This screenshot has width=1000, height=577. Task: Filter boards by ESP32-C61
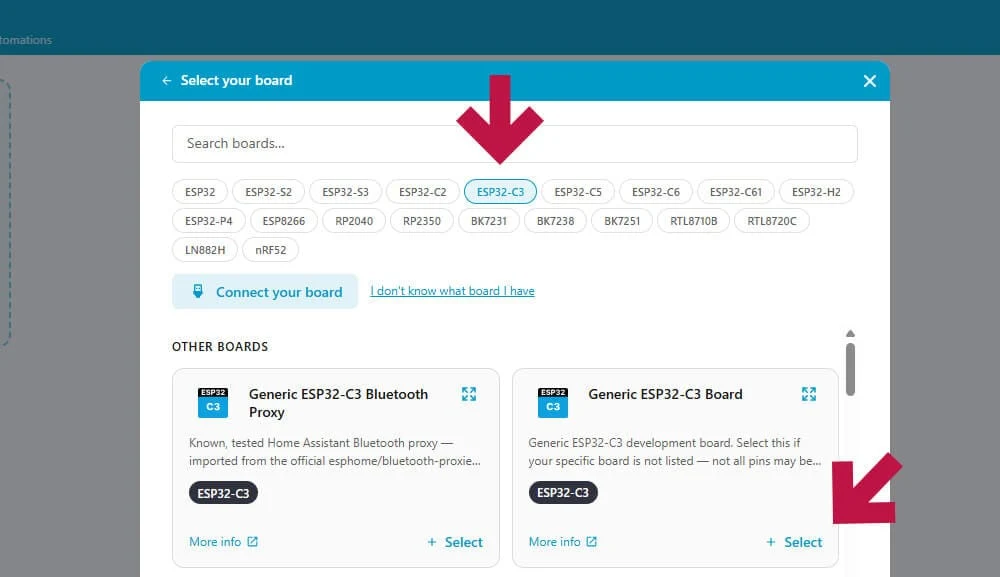[x=735, y=192]
